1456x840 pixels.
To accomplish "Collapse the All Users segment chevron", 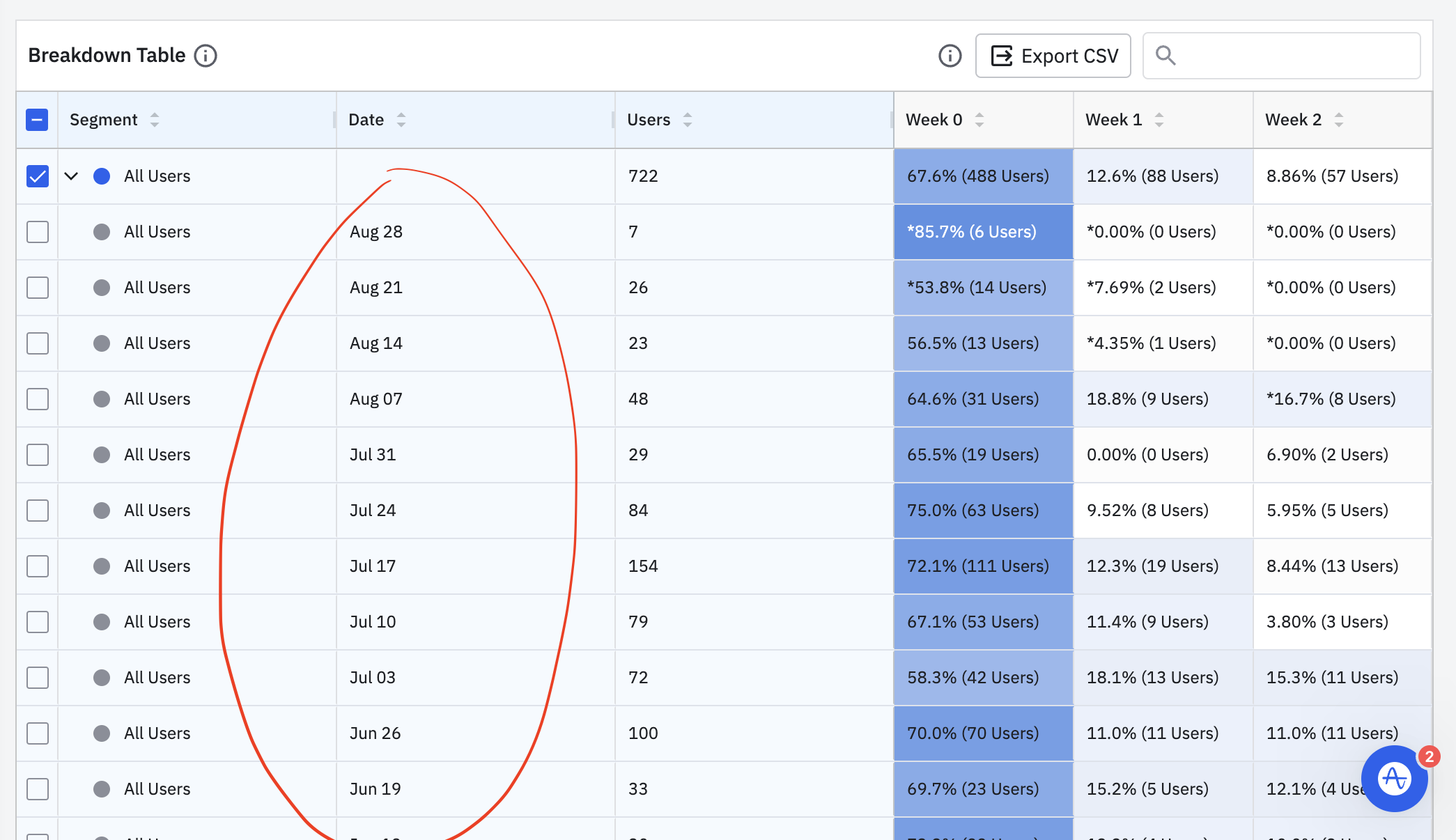I will pos(71,176).
